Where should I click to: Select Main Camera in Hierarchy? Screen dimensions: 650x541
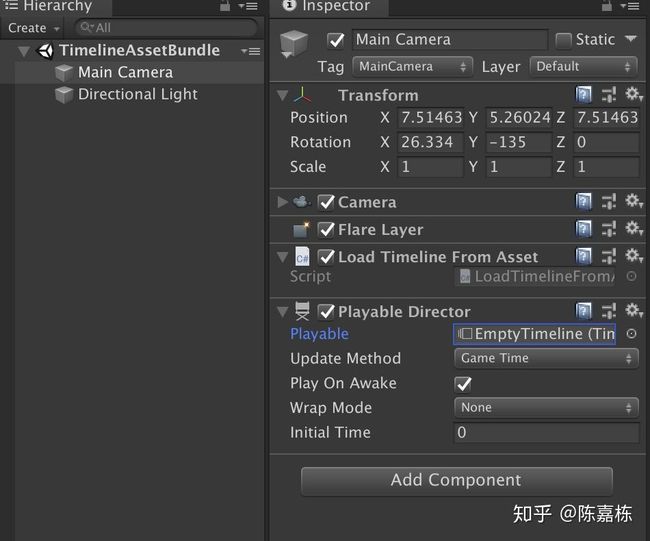point(132,73)
